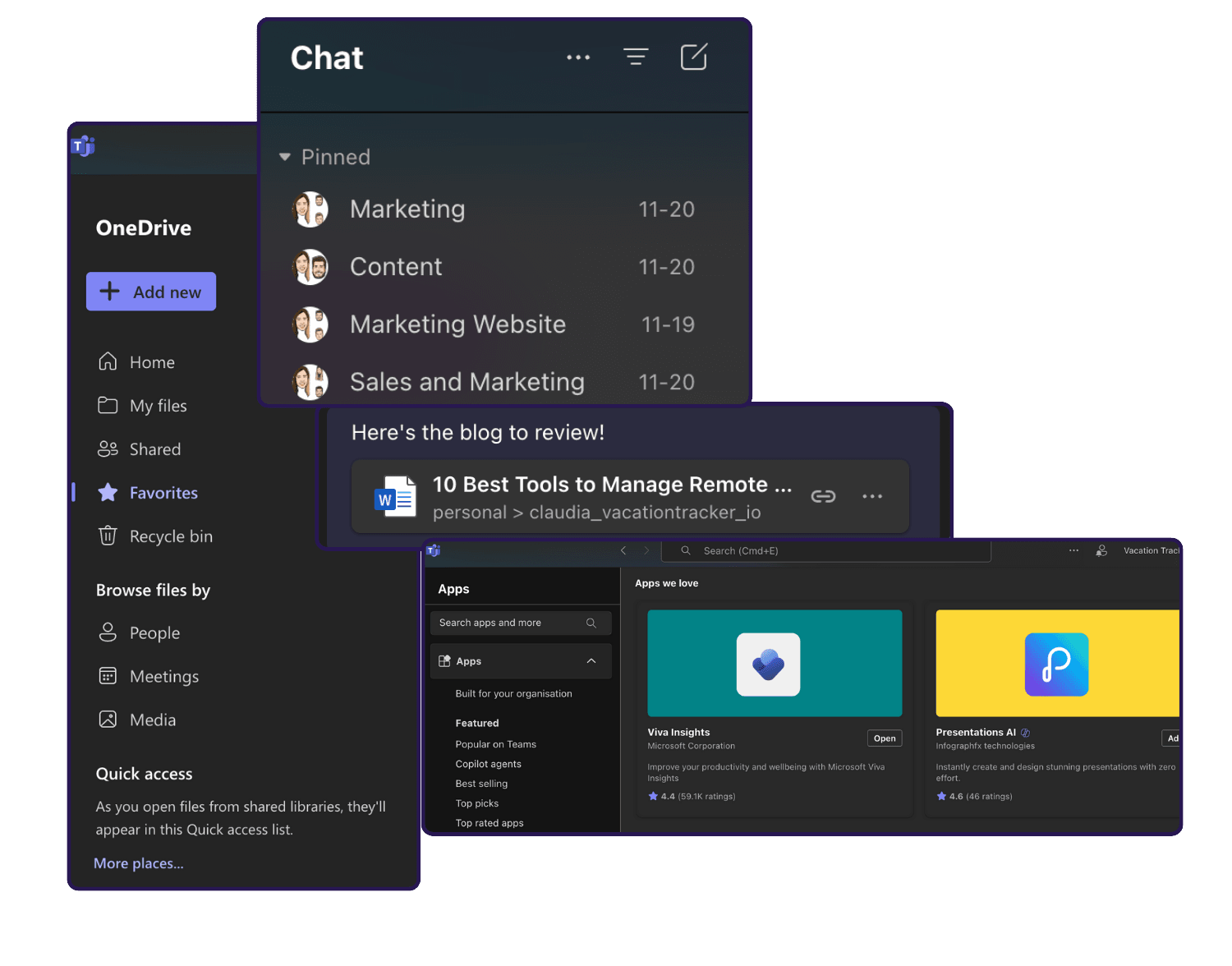Open Chat more options ellipsis
Image resolution: width=1232 pixels, height=966 pixels.
coord(578,57)
